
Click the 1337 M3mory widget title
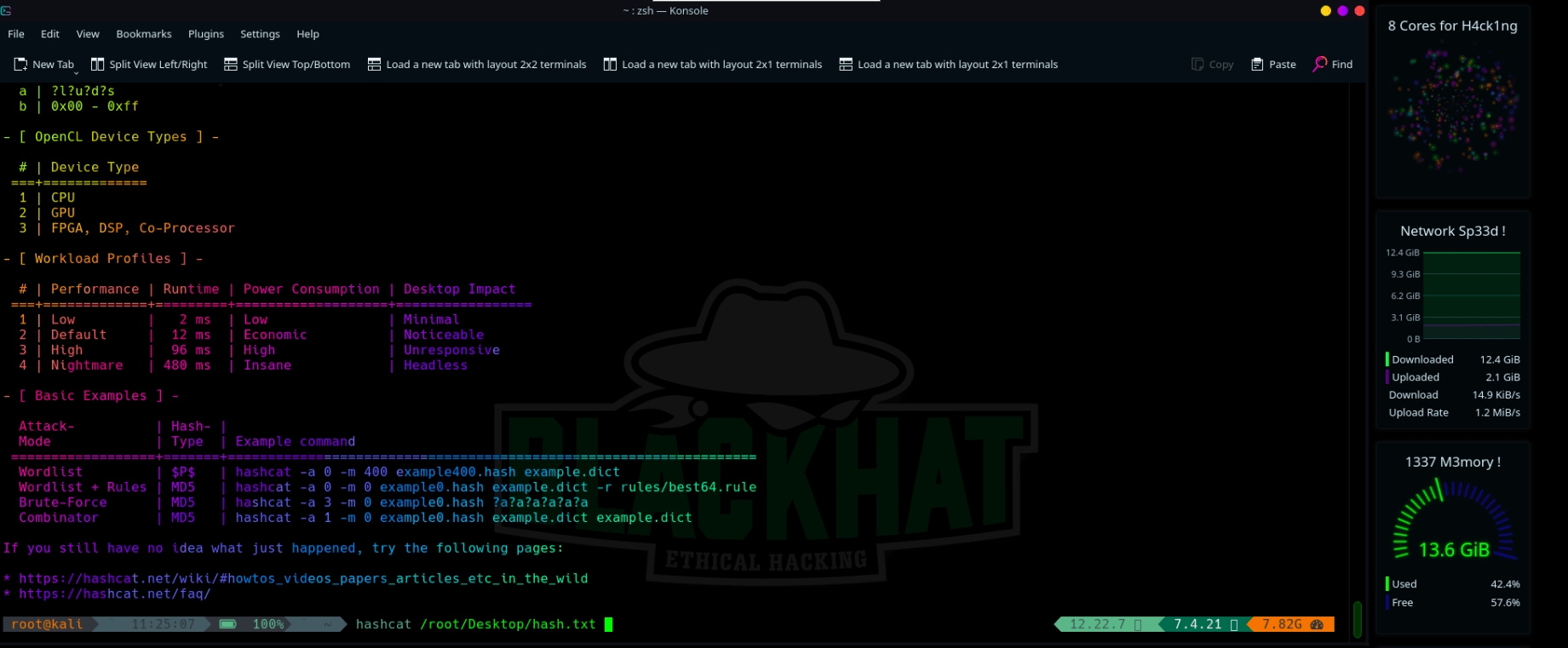point(1452,462)
